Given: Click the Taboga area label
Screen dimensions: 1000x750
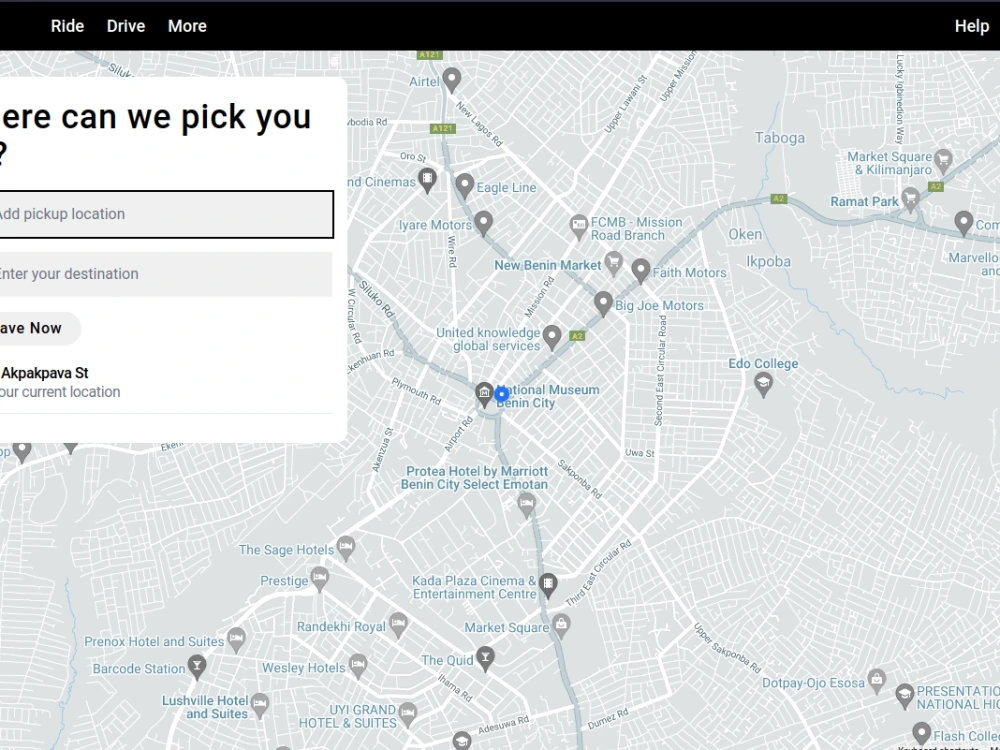Looking at the screenshot, I should click(779, 138).
